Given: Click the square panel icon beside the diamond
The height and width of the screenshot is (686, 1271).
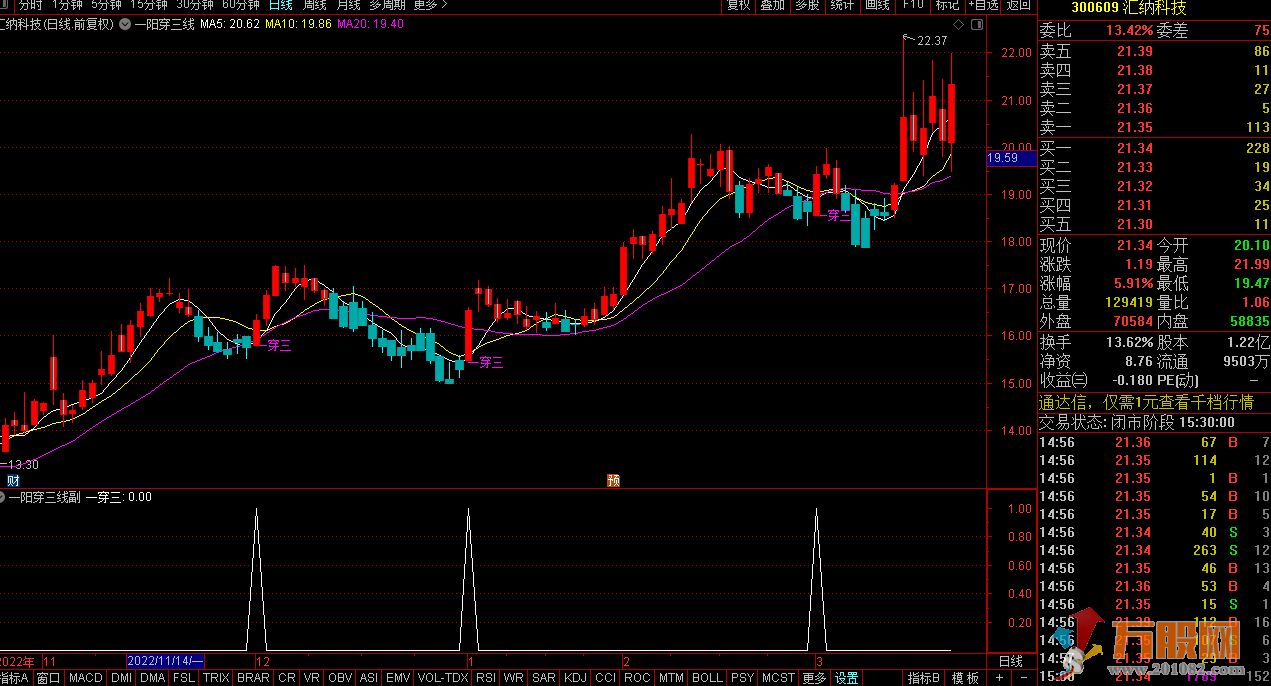Looking at the screenshot, I should point(977,23).
